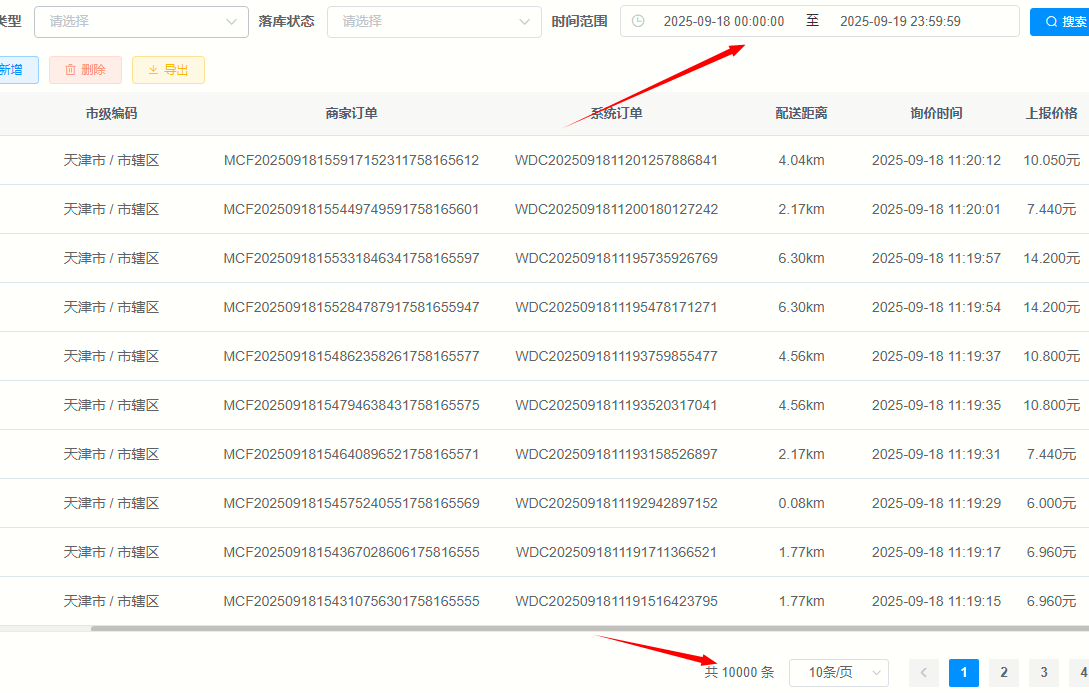
Task: Select merchant order MCF20250918154862358261758165577
Action: [x=351, y=356]
